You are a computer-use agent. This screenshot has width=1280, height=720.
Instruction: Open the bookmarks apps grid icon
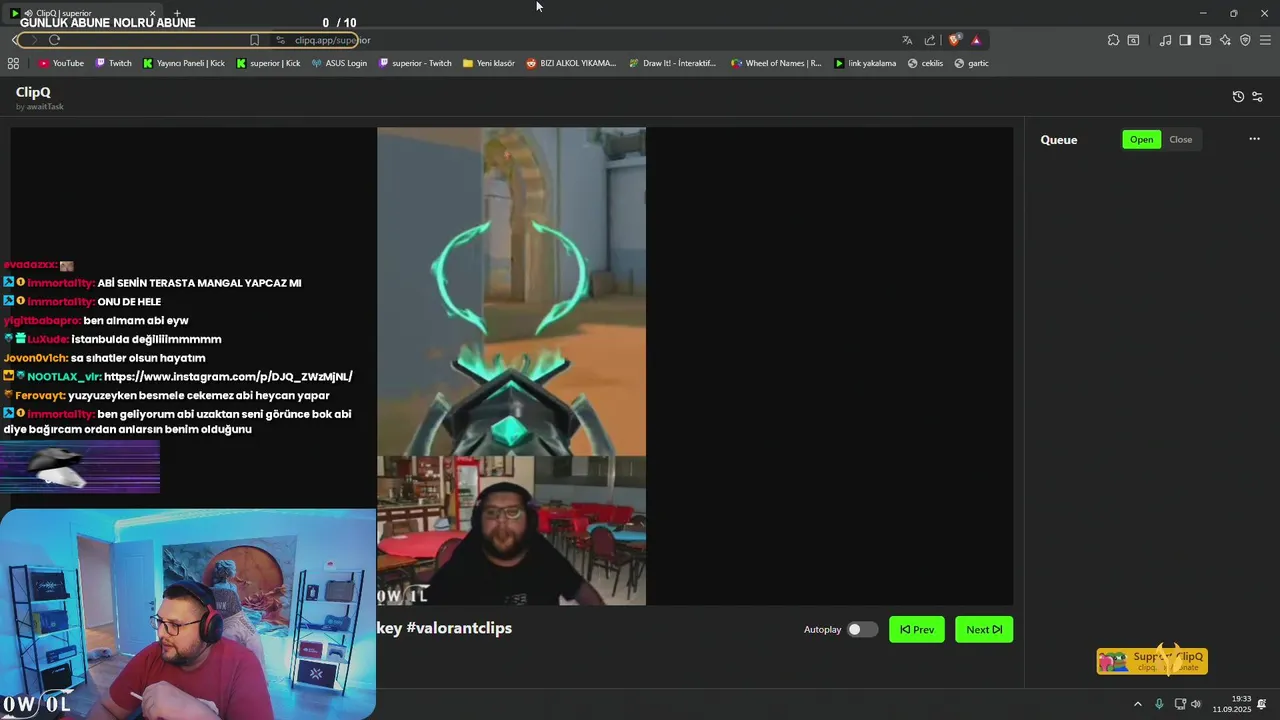coord(13,63)
